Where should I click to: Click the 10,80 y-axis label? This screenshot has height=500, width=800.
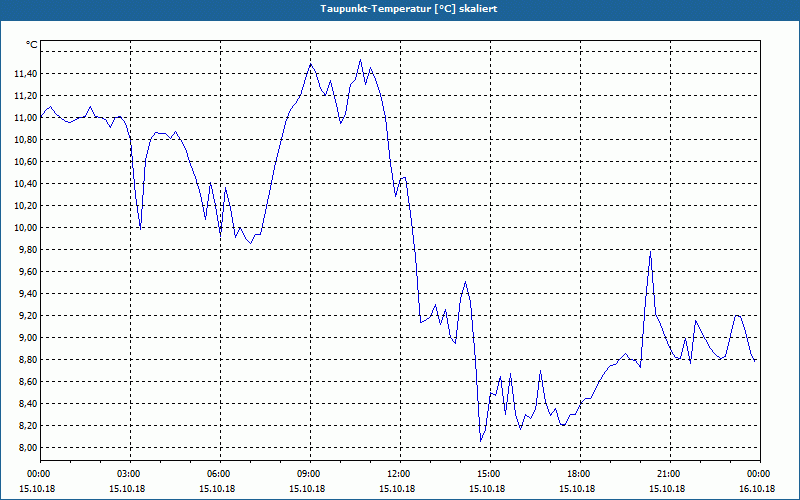click(x=26, y=140)
